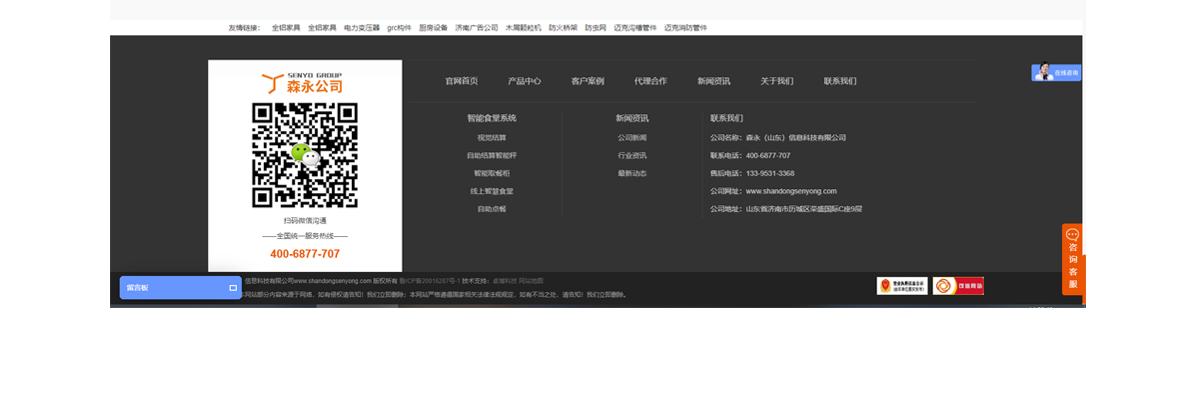1200x419 pixels.
Task: Click the website www.shandongsenyong.com in the contact list
Action: (x=791, y=191)
